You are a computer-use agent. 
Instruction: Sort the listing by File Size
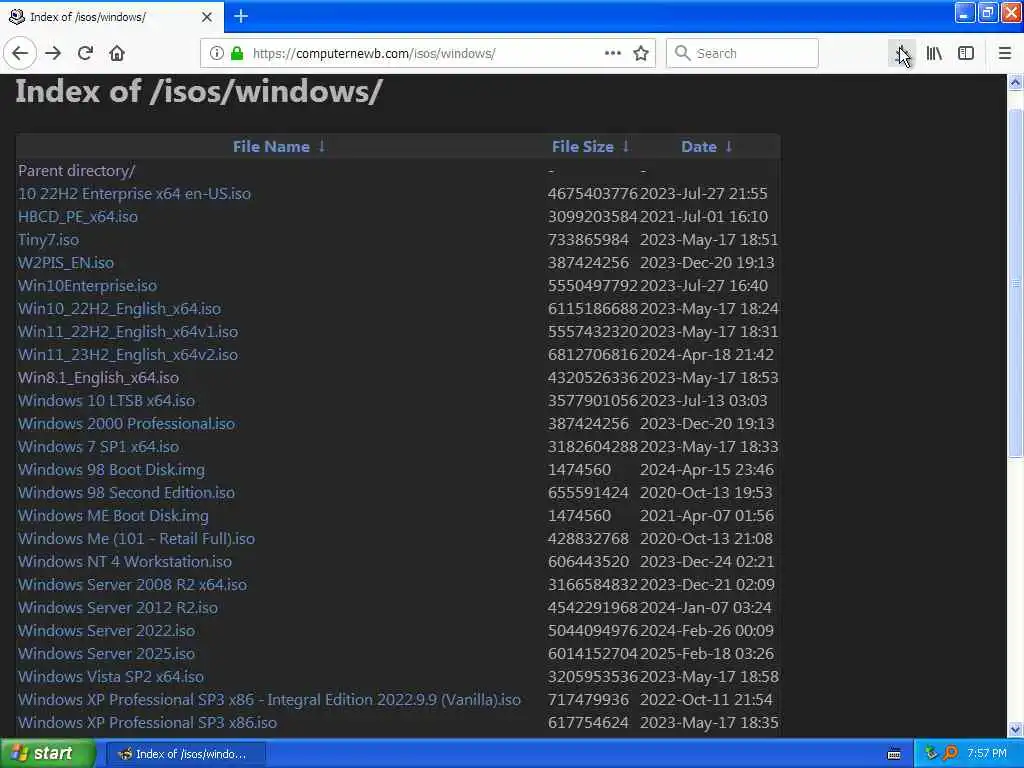point(583,146)
